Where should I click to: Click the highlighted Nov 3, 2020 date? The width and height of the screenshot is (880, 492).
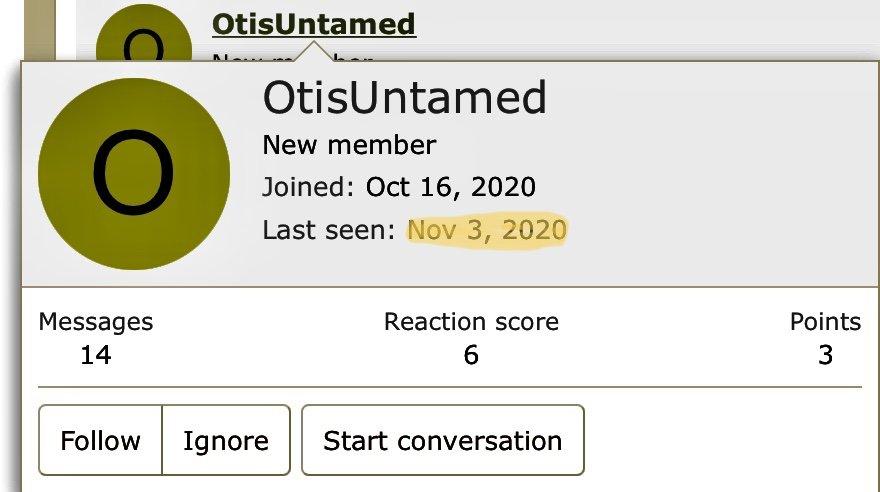click(487, 230)
